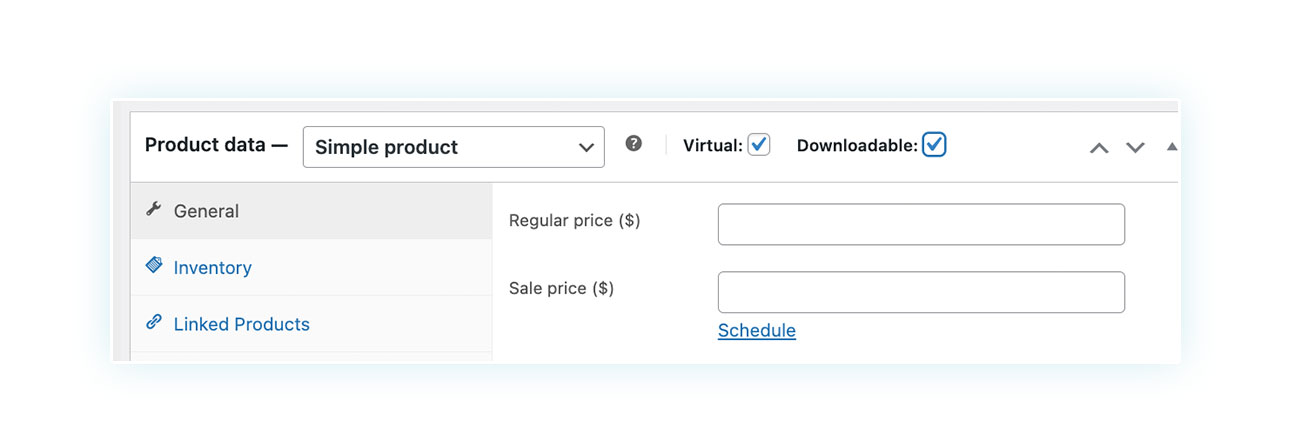Screen dimensions: 1300x445
Task: Uncheck the Virtual checkbox
Action: (759, 145)
